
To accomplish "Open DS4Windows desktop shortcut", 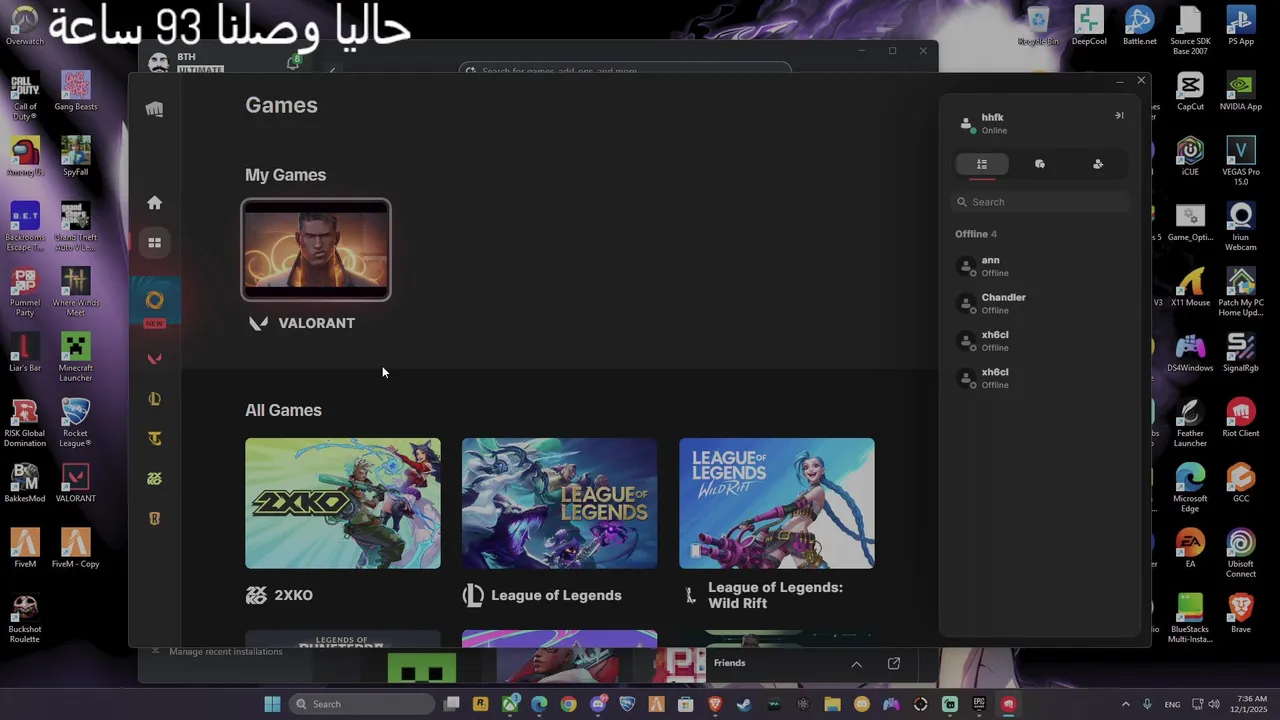I will point(1190,353).
